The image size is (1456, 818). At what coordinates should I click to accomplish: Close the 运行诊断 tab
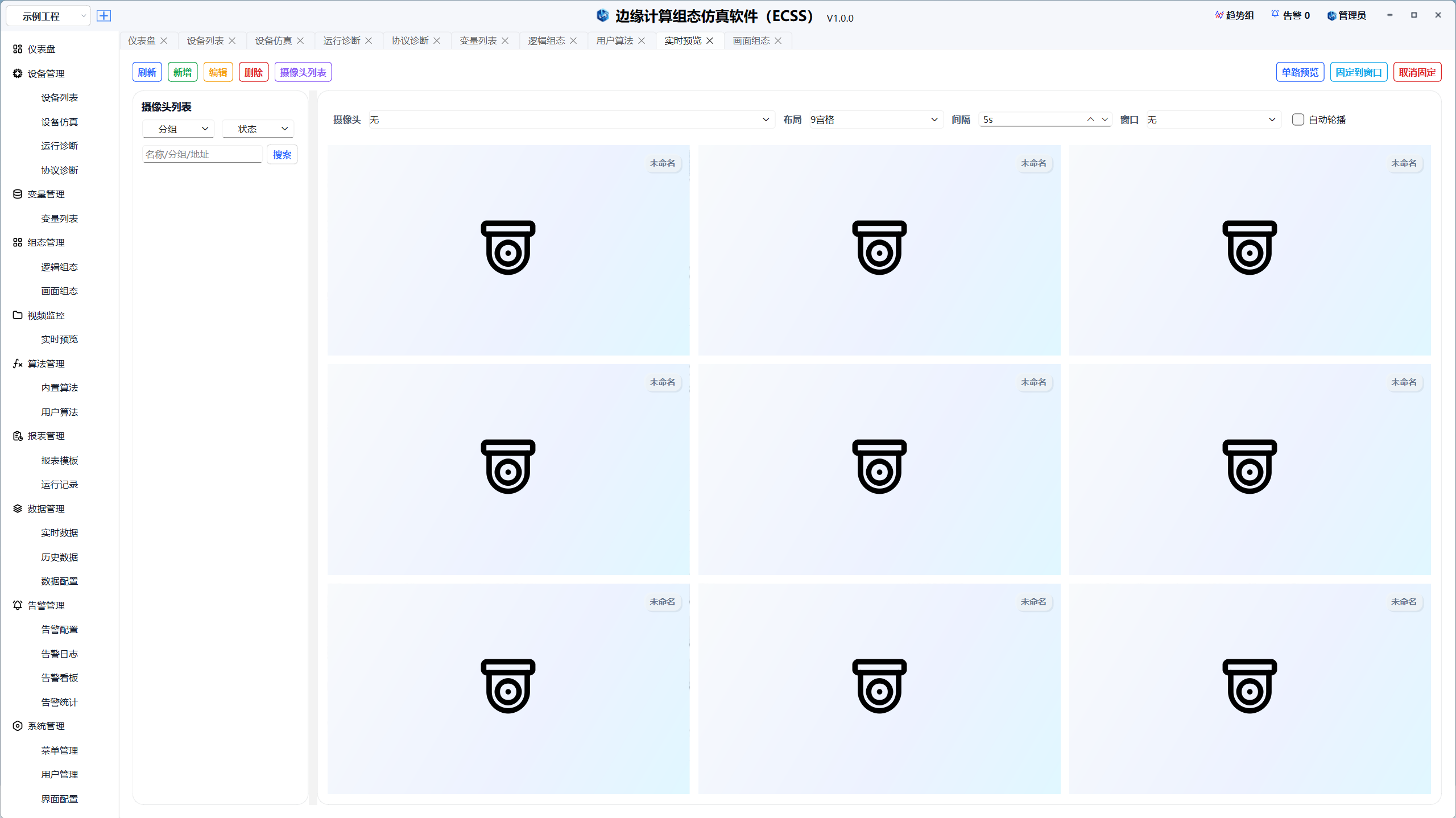pyautogui.click(x=369, y=40)
